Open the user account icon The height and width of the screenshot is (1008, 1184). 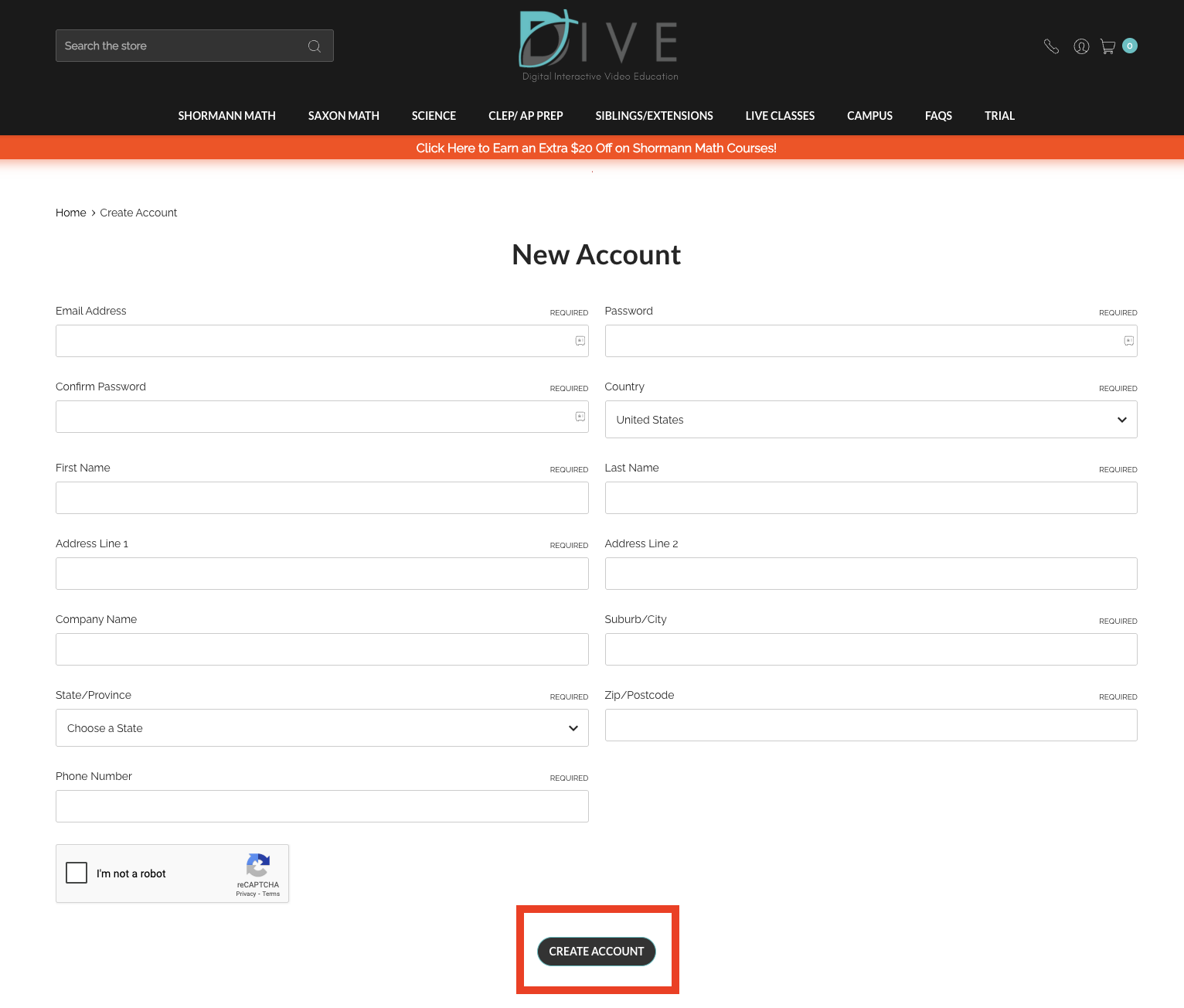[1081, 46]
